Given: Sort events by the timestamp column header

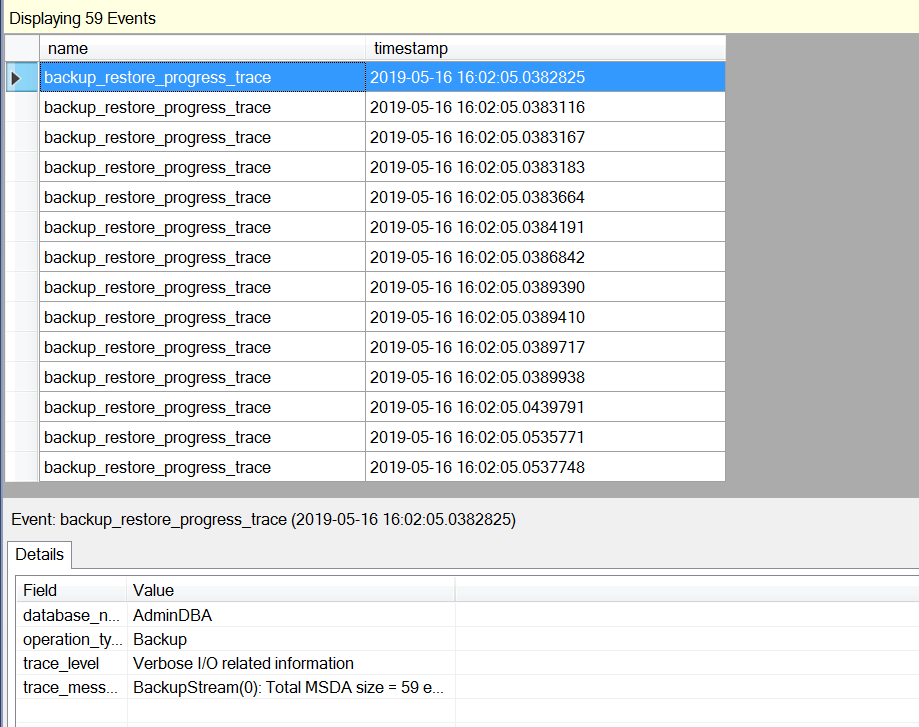Looking at the screenshot, I should [545, 48].
